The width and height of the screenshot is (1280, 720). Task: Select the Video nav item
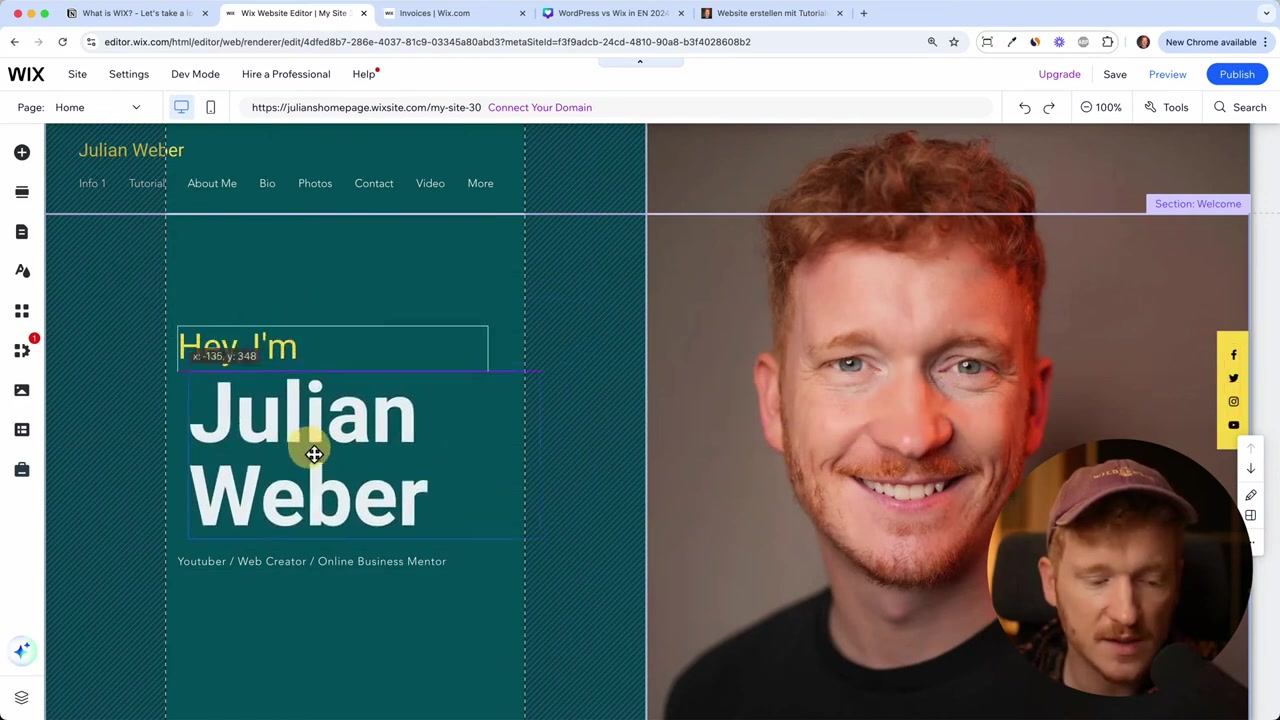430,183
